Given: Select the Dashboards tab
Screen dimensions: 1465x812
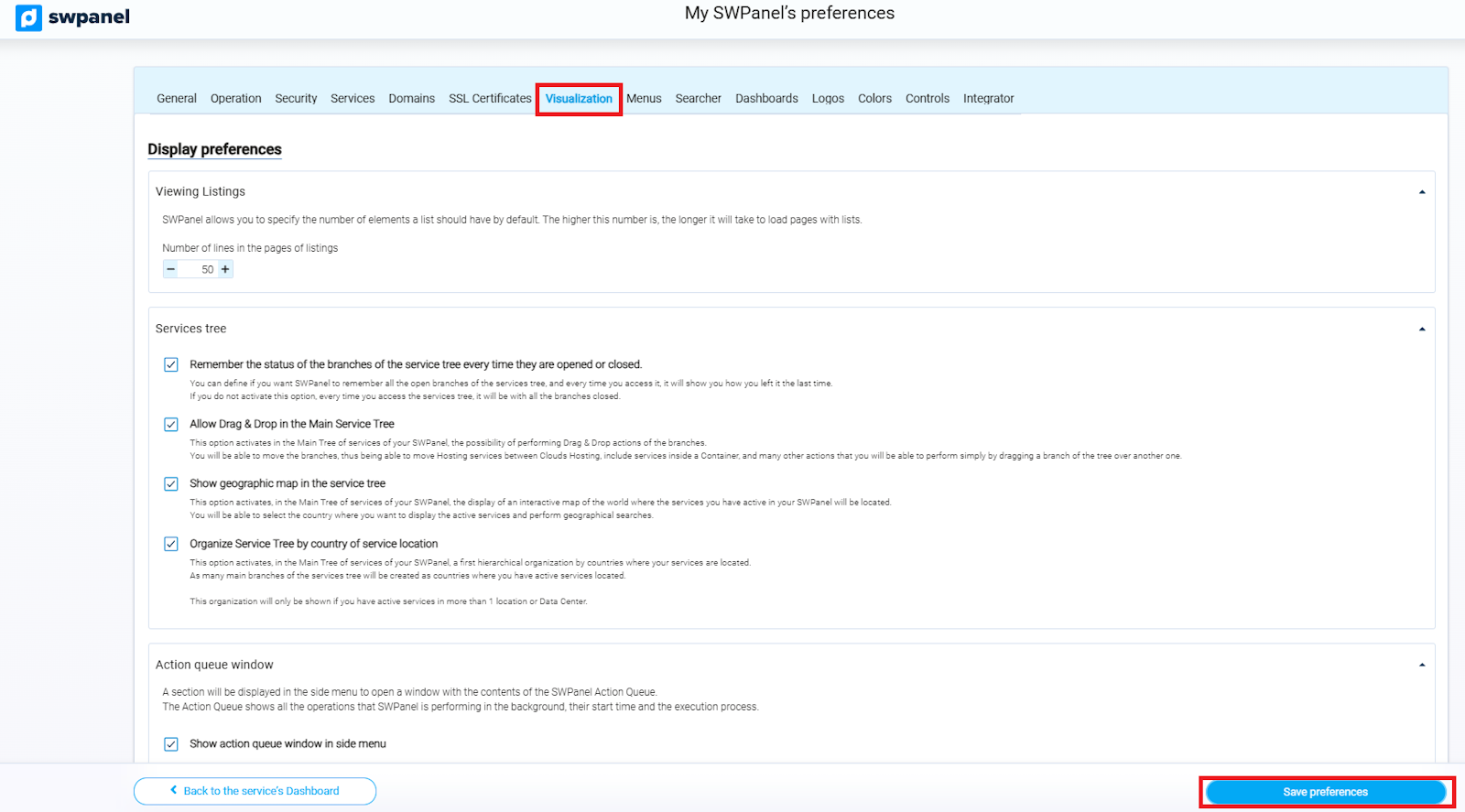Looking at the screenshot, I should (x=766, y=99).
